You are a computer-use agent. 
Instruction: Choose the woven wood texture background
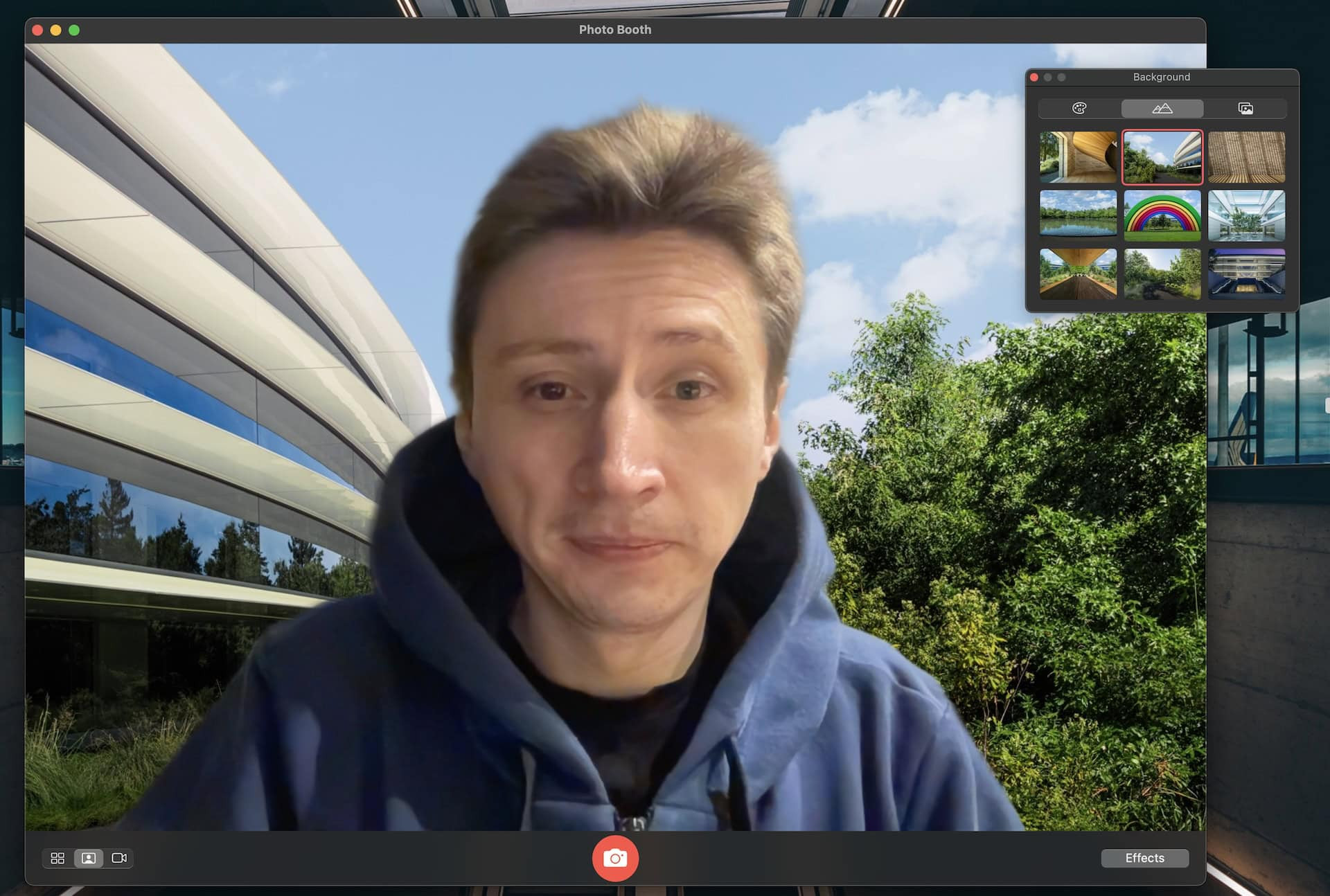[x=1246, y=157]
